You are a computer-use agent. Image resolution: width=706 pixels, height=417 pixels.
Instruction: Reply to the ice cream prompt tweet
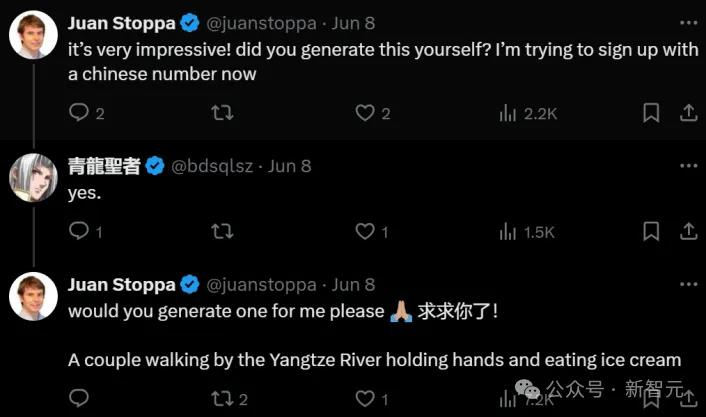(x=80, y=399)
